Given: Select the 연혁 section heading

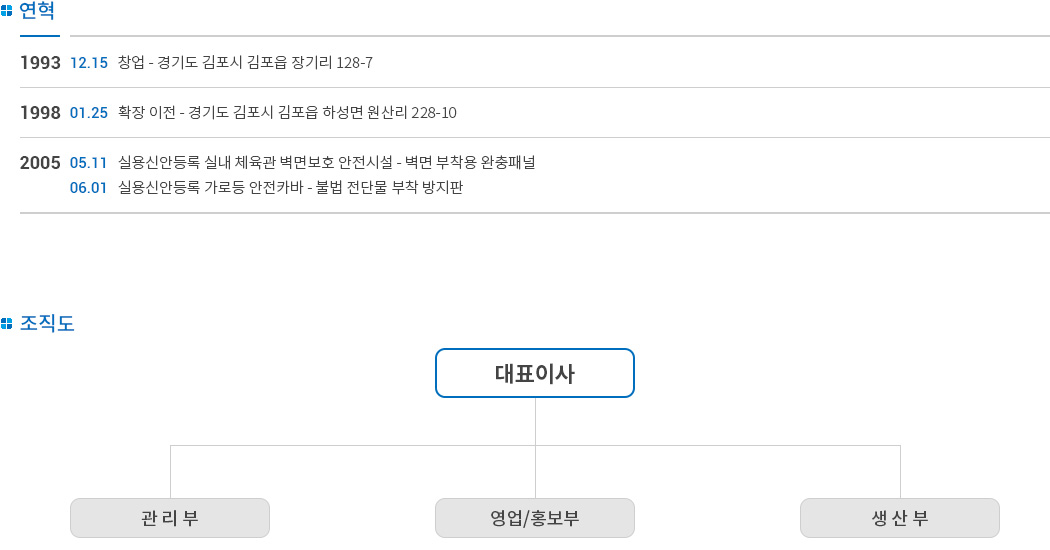Looking at the screenshot, I should [x=37, y=11].
